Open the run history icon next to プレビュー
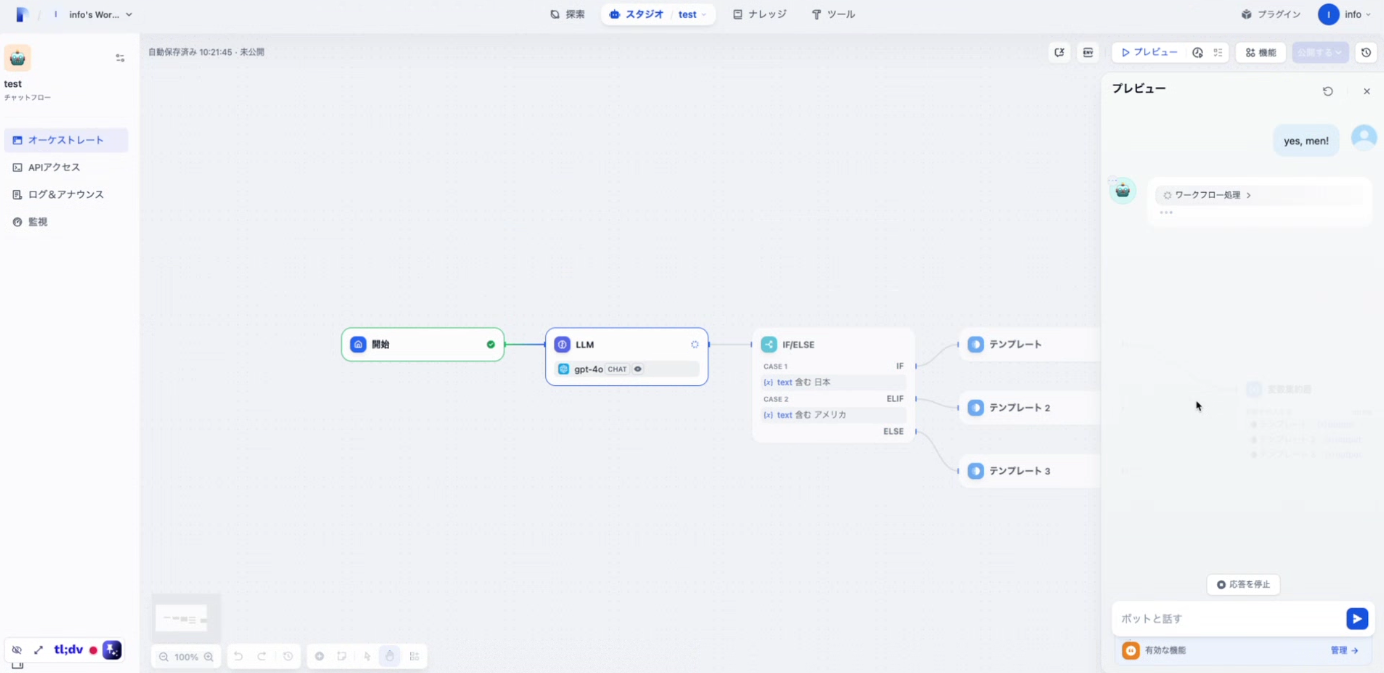 click(1197, 52)
